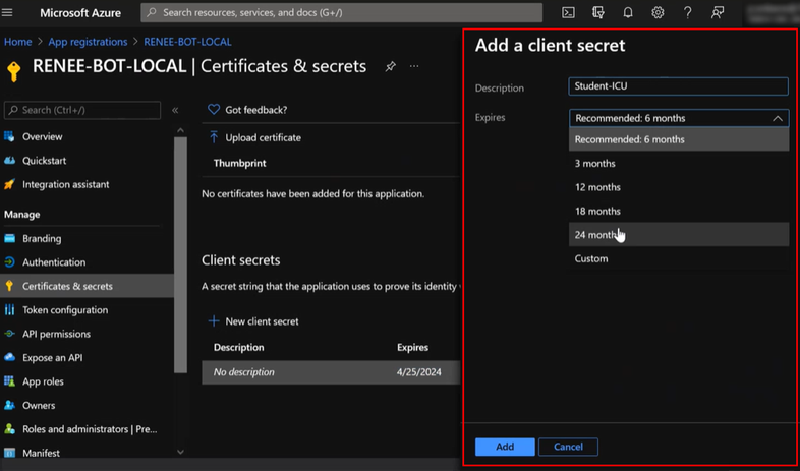Screen dimensions: 800x471
Task: Pin the Certificates & secrets blade
Action: pos(390,66)
